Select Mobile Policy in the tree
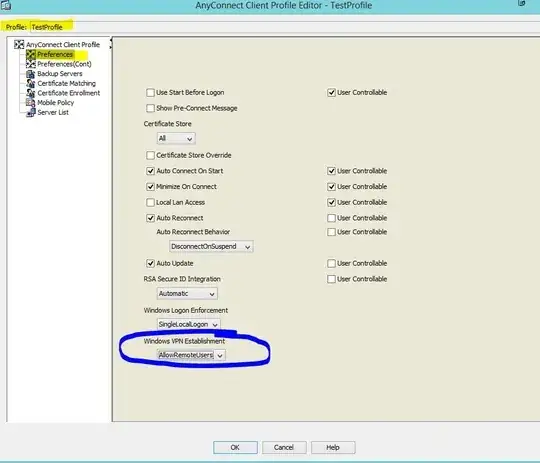Screen dimensions: 540x463 (x=55, y=103)
